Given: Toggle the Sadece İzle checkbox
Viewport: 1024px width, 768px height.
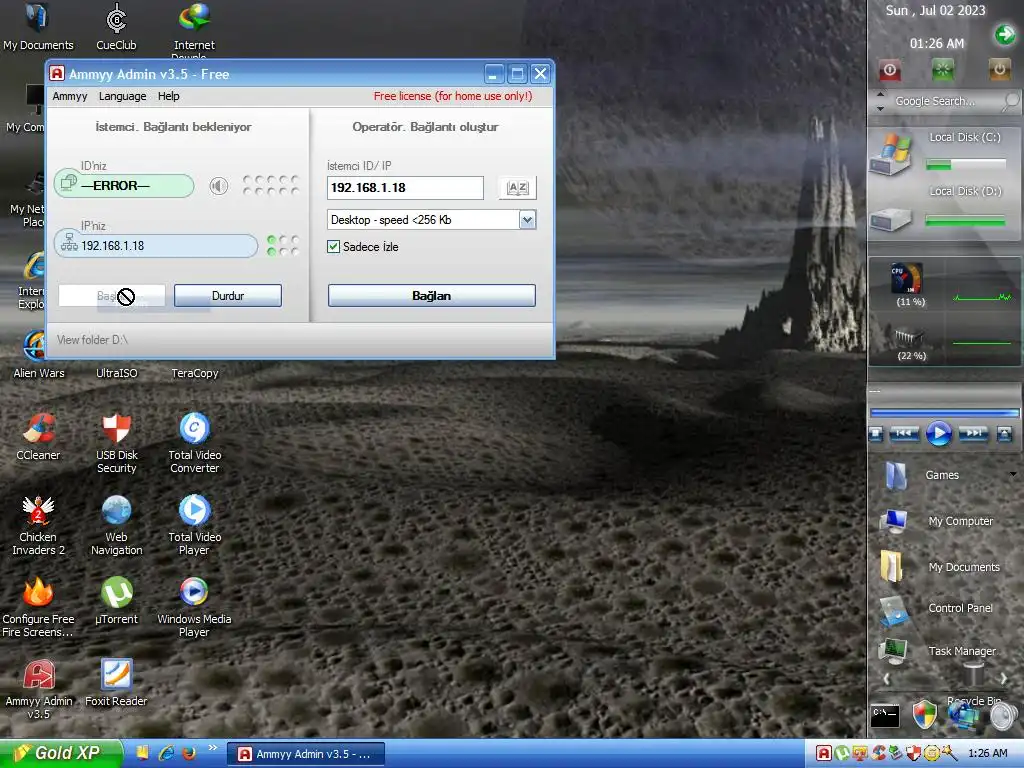Looking at the screenshot, I should (333, 246).
